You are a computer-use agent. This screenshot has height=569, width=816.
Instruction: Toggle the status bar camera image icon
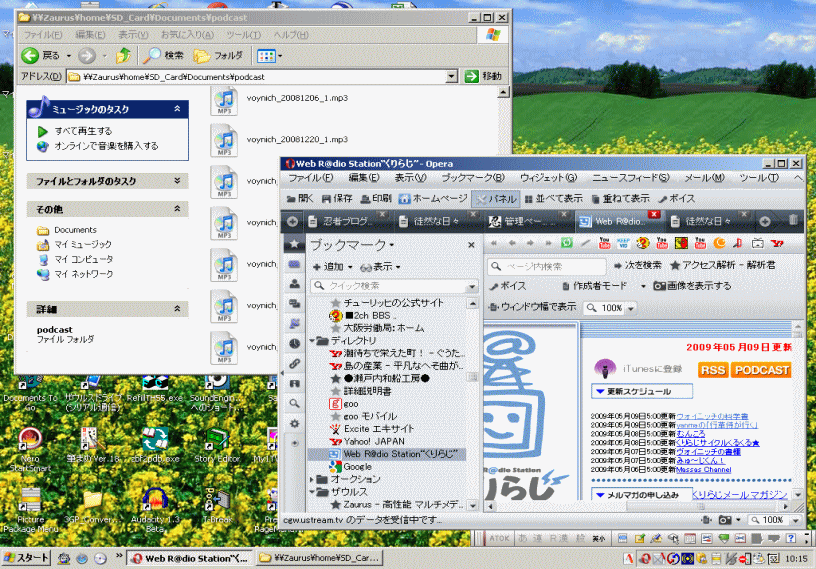click(724, 520)
